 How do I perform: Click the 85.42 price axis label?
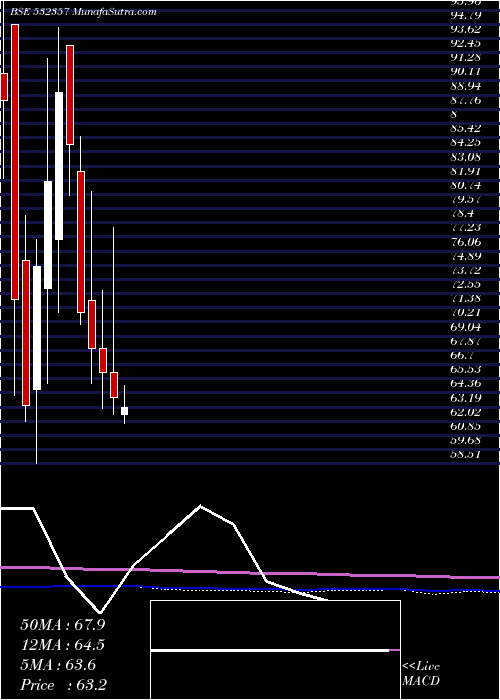pos(465,129)
